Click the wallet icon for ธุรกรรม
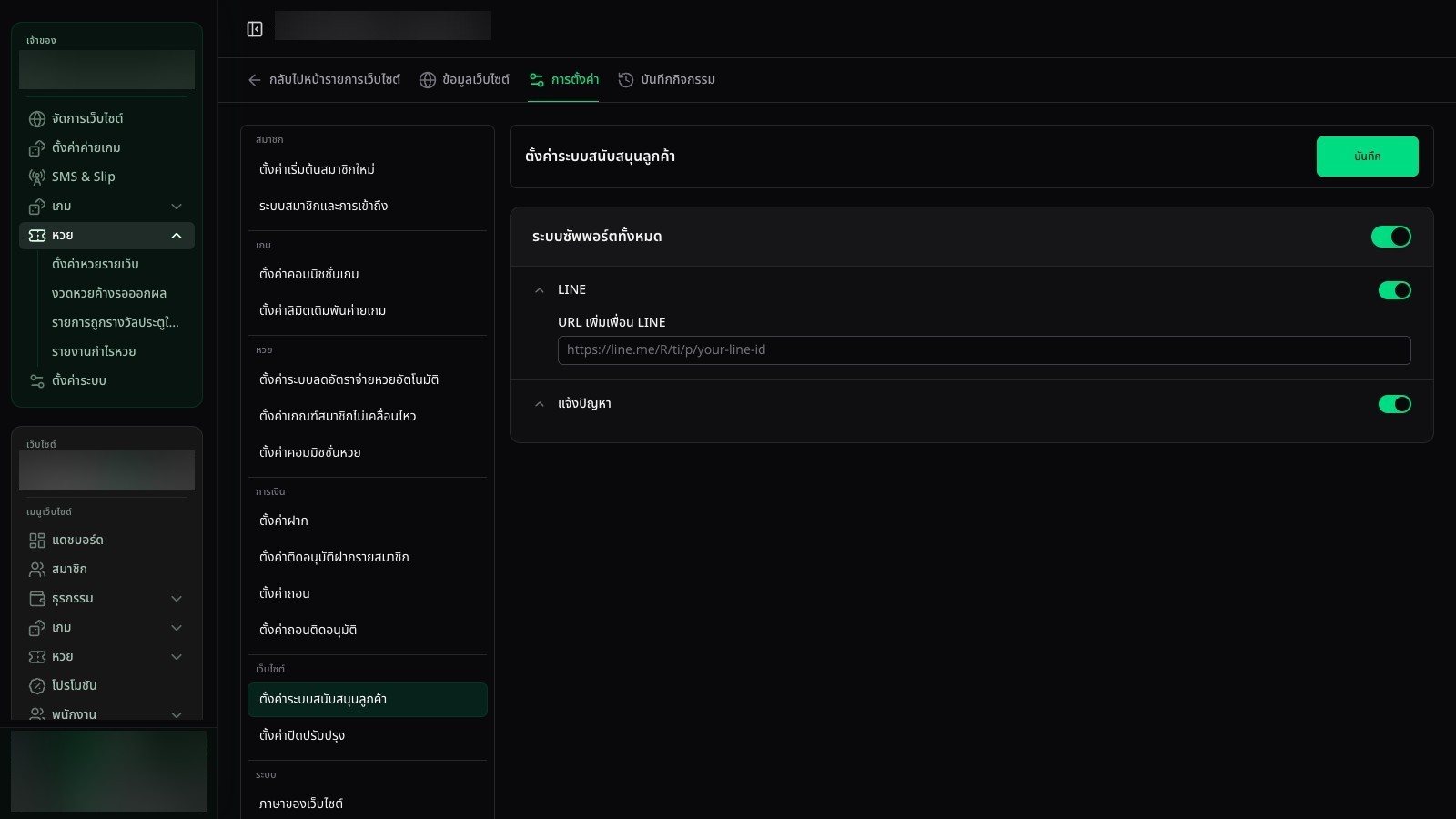Viewport: 1456px width, 819px height. pyautogui.click(x=37, y=599)
